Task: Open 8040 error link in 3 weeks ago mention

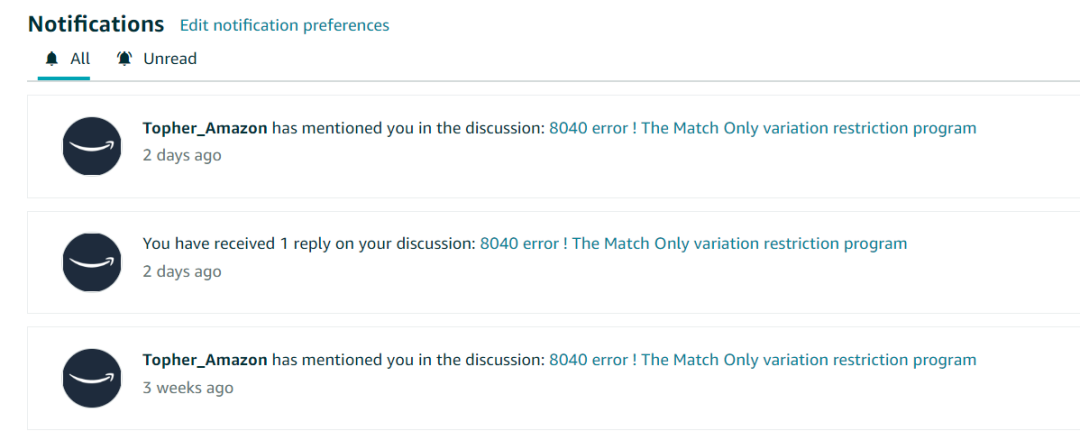Action: click(762, 360)
